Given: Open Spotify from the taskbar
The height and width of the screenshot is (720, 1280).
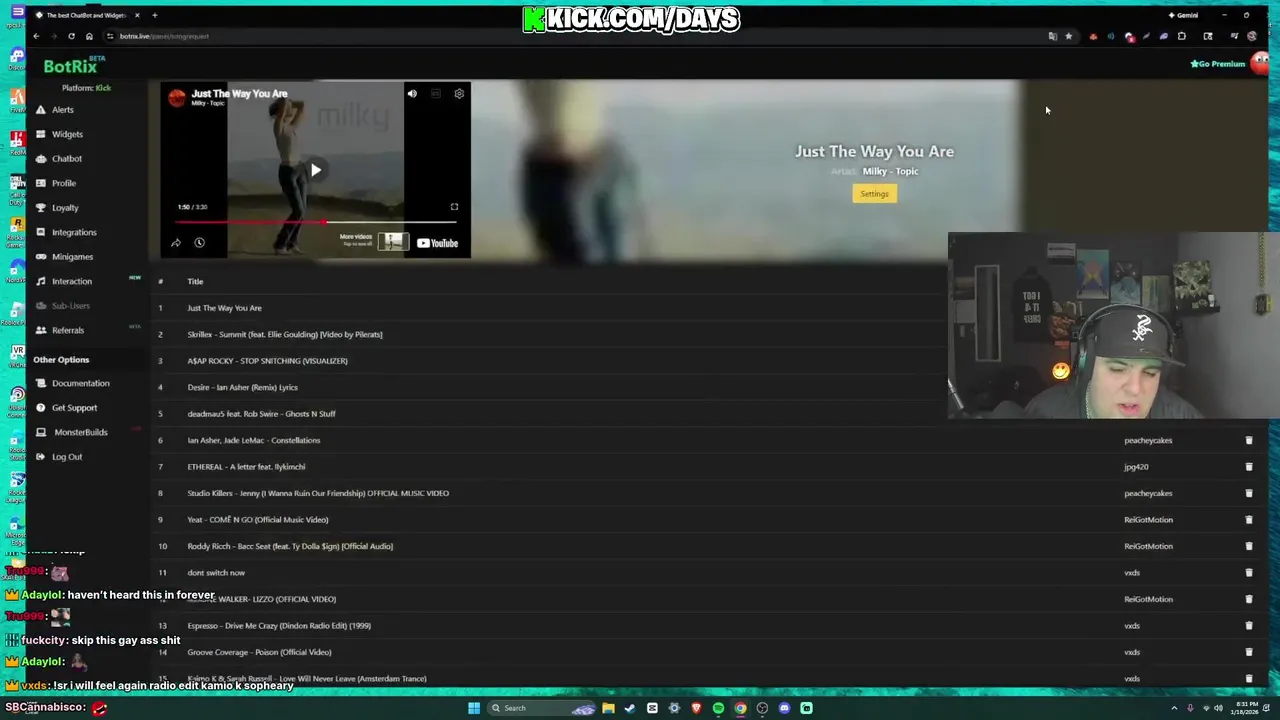Looking at the screenshot, I should pyautogui.click(x=718, y=708).
